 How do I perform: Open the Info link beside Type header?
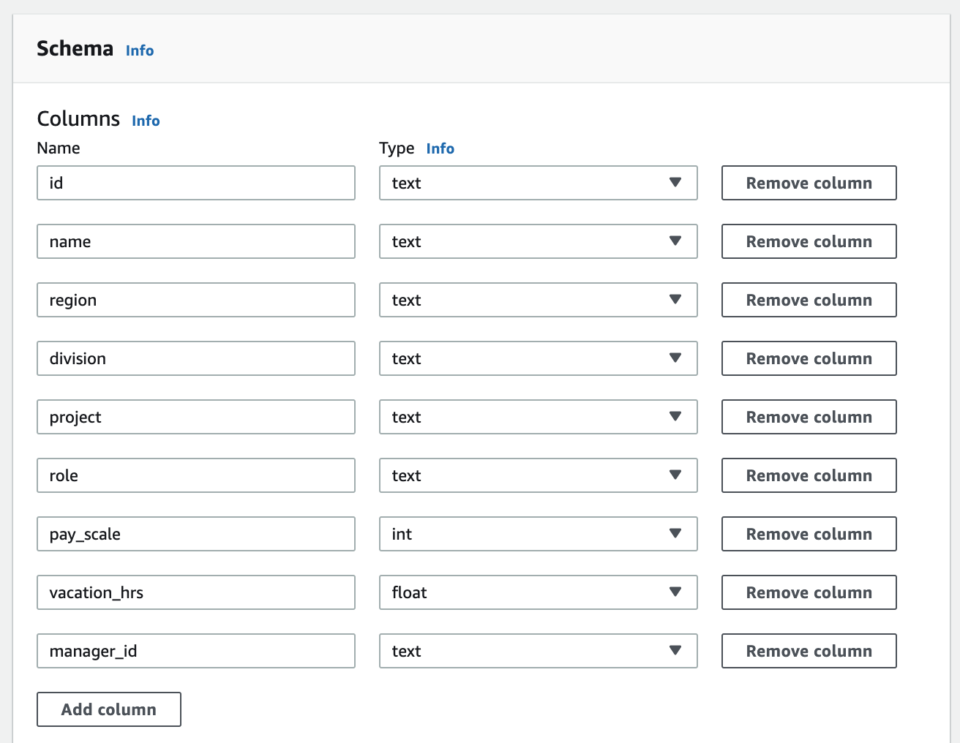(x=440, y=148)
